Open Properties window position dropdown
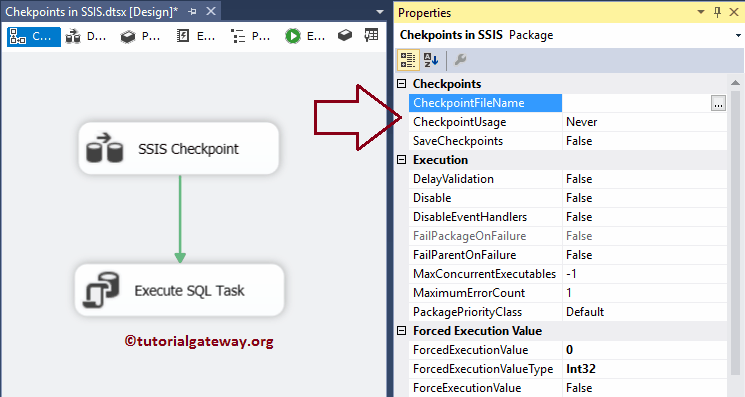 pos(701,12)
